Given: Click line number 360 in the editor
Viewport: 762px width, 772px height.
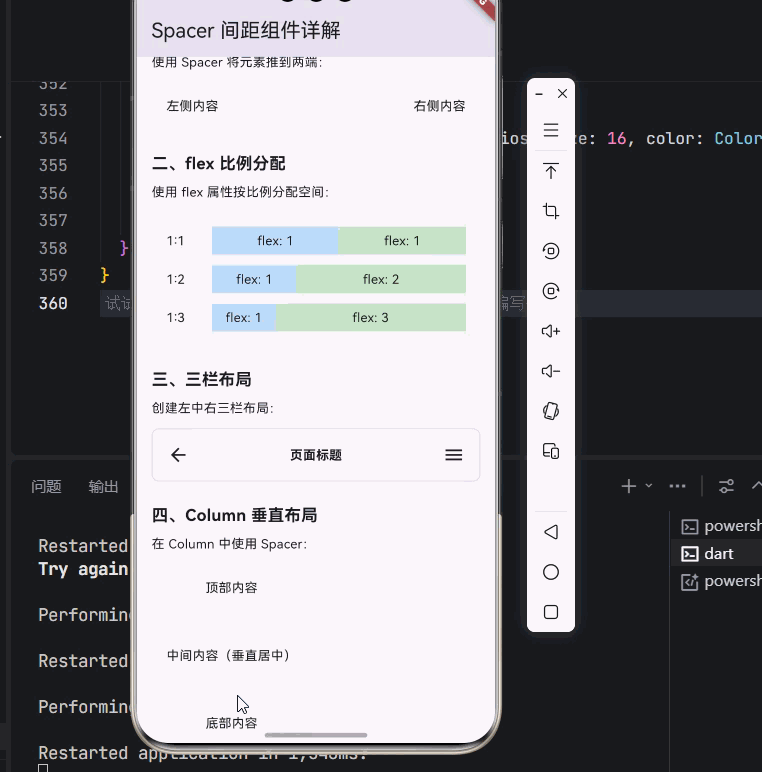Looking at the screenshot, I should (x=53, y=303).
